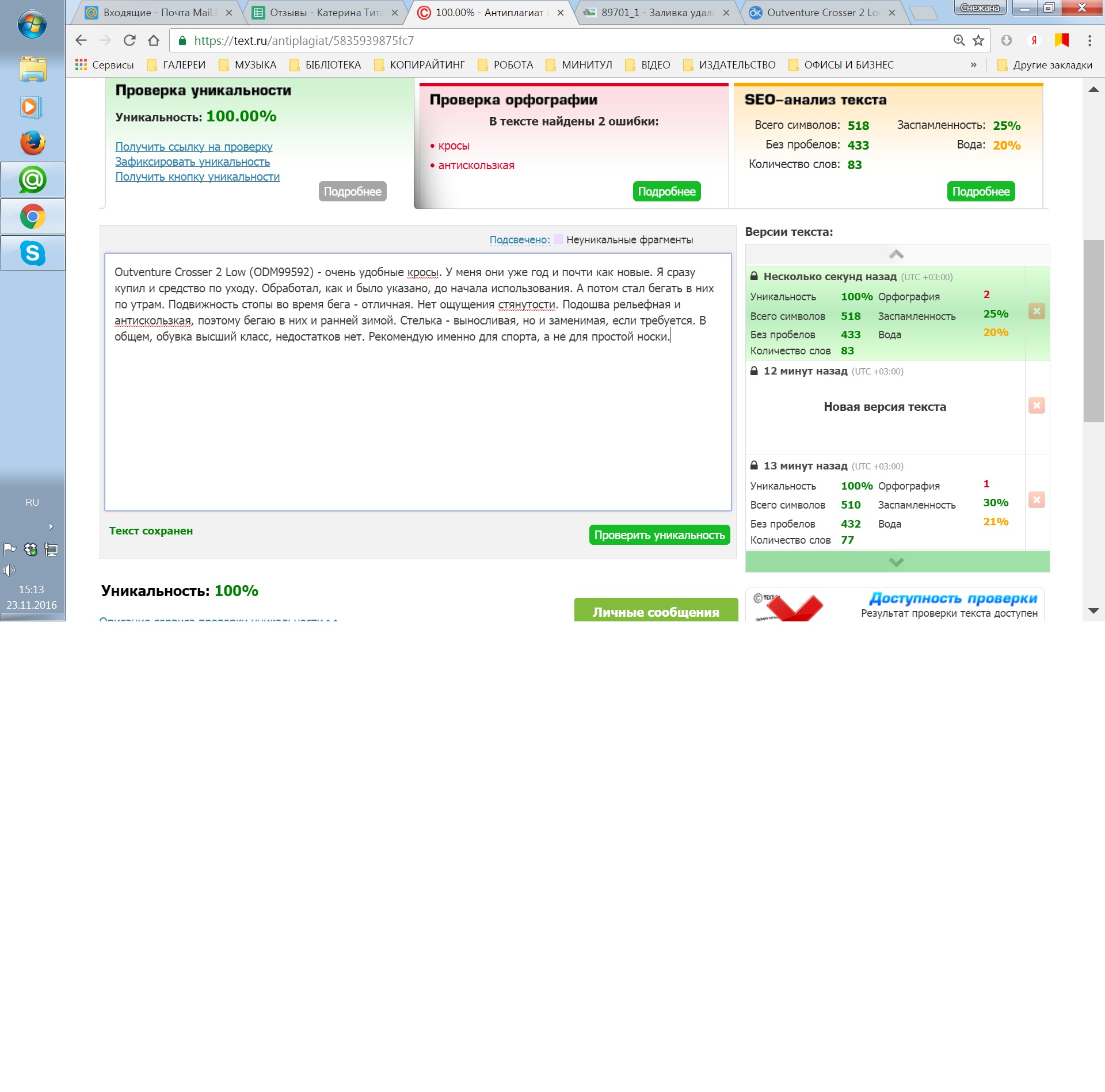The image size is (1105, 1092).
Task: Open the Chrome three-dot menu
Action: tap(1089, 40)
